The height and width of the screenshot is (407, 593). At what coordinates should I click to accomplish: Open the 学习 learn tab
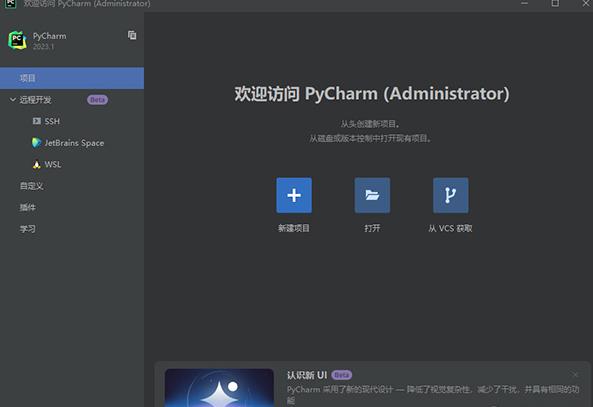click(28, 229)
